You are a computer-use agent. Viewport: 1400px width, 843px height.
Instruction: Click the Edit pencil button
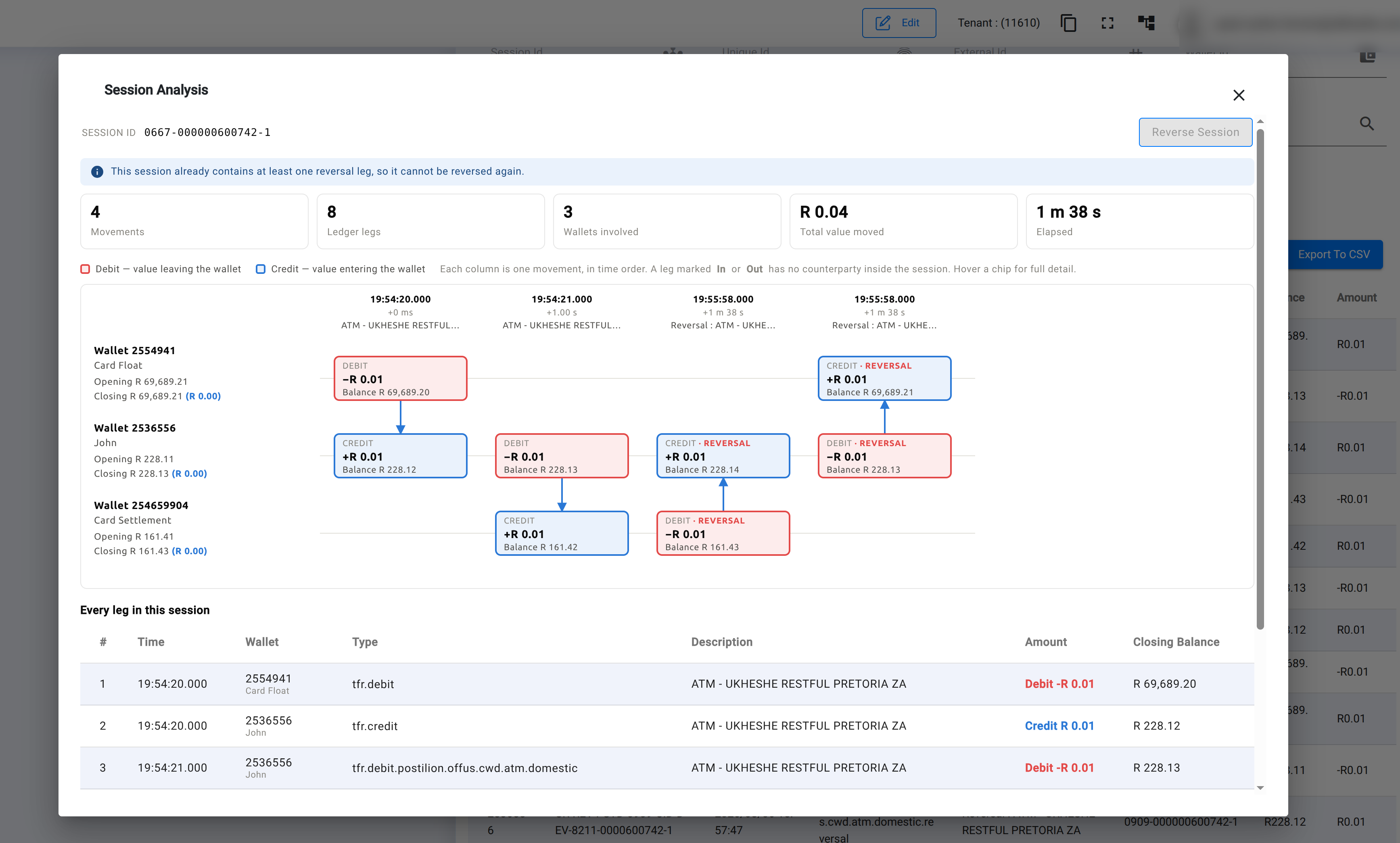(899, 23)
